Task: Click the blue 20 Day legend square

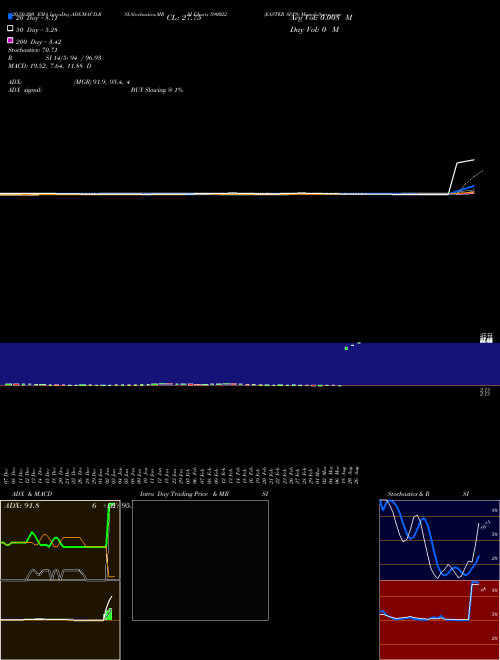Action: tap(10, 16)
